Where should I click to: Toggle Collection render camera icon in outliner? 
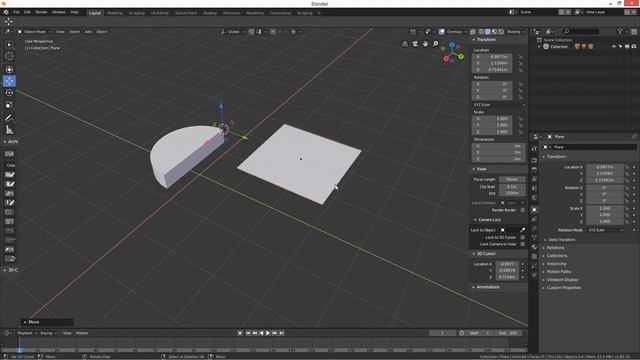click(634, 47)
